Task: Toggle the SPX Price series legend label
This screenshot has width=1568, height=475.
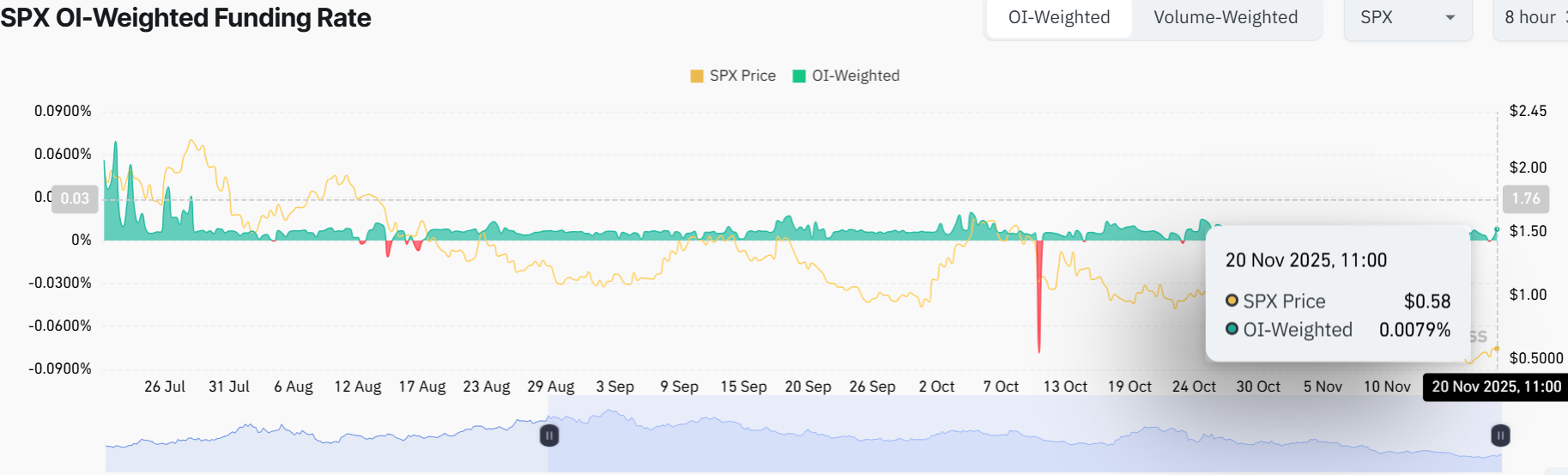Action: [x=742, y=76]
